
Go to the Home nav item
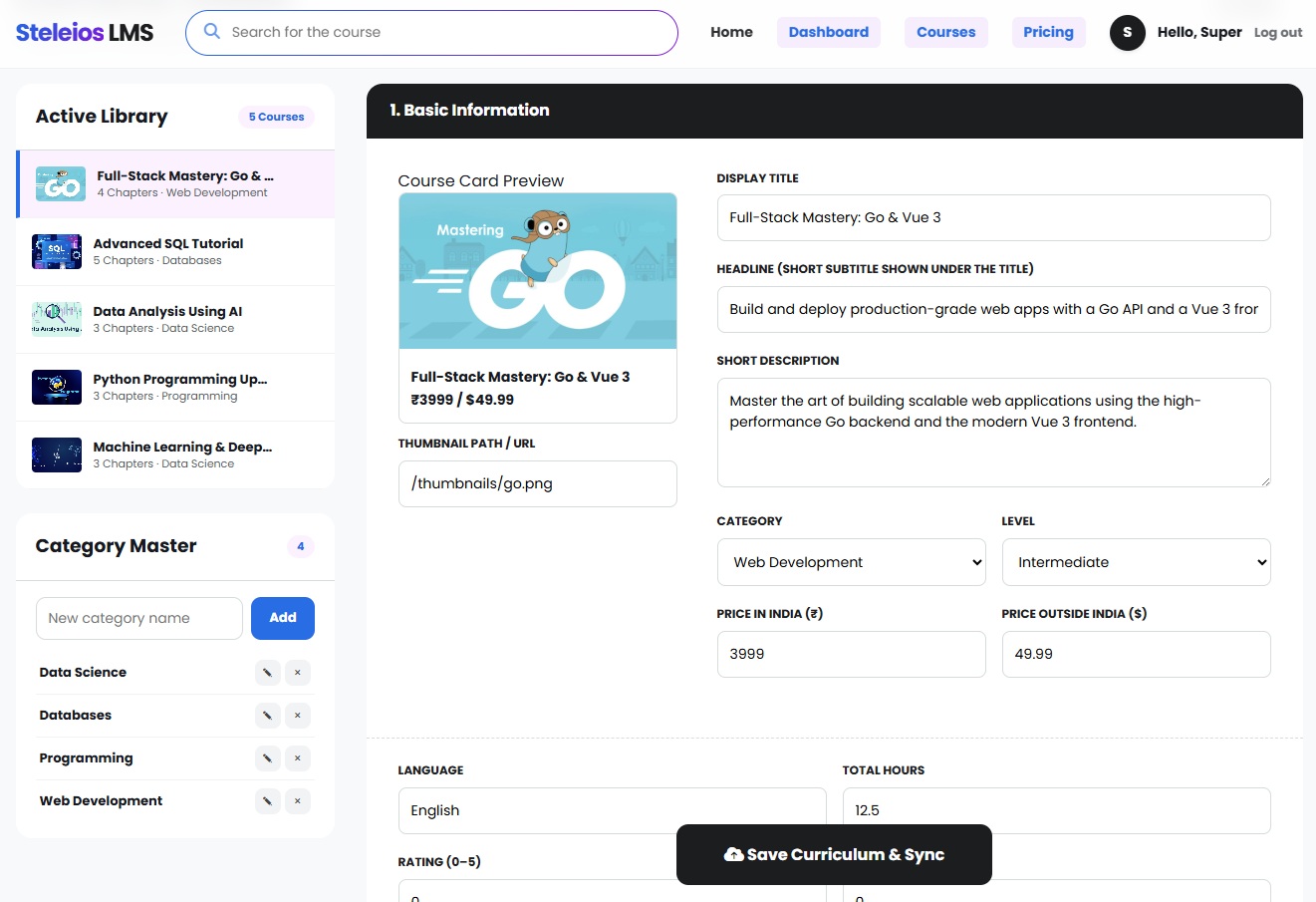click(731, 32)
